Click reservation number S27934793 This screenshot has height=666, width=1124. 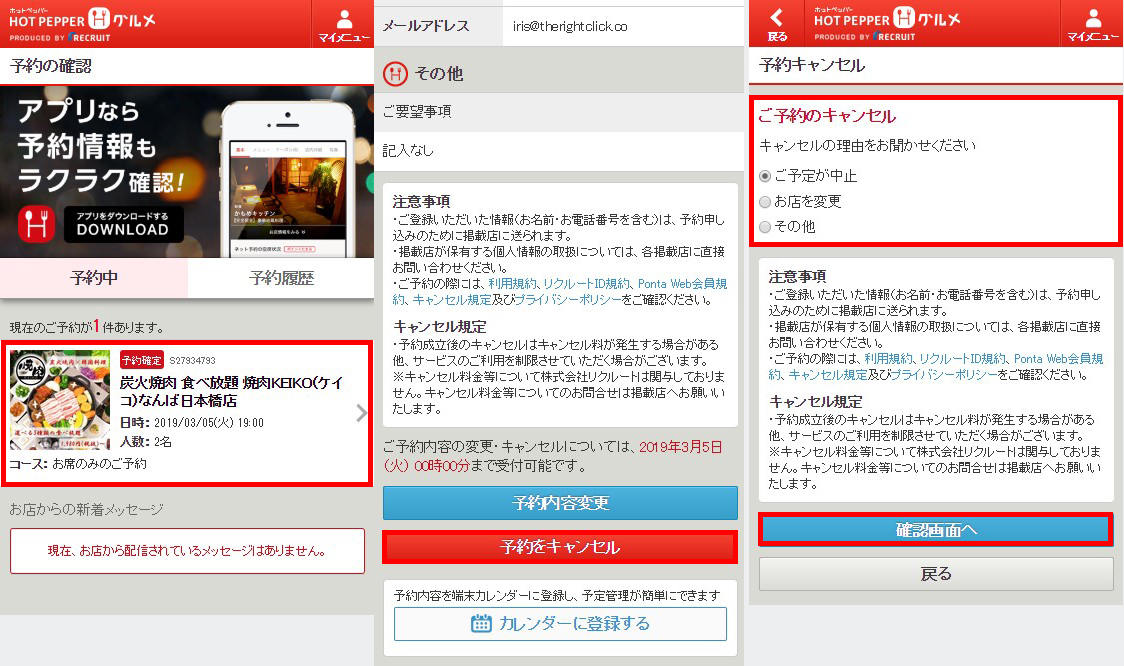[192, 361]
